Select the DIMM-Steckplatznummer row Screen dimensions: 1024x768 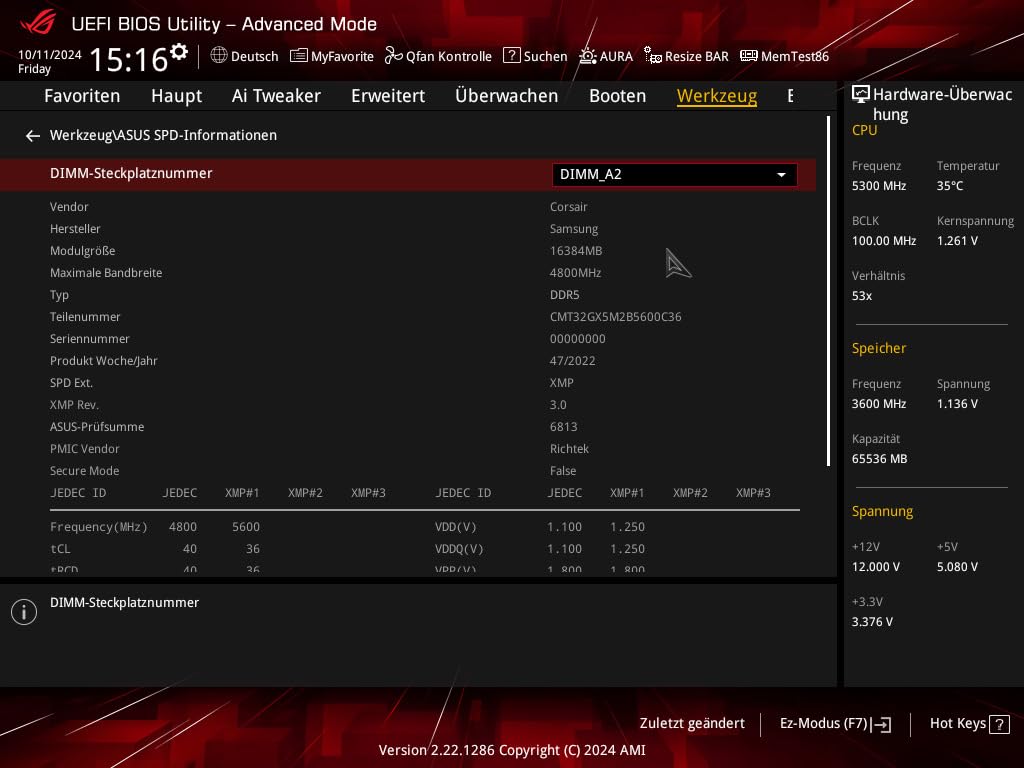point(408,174)
